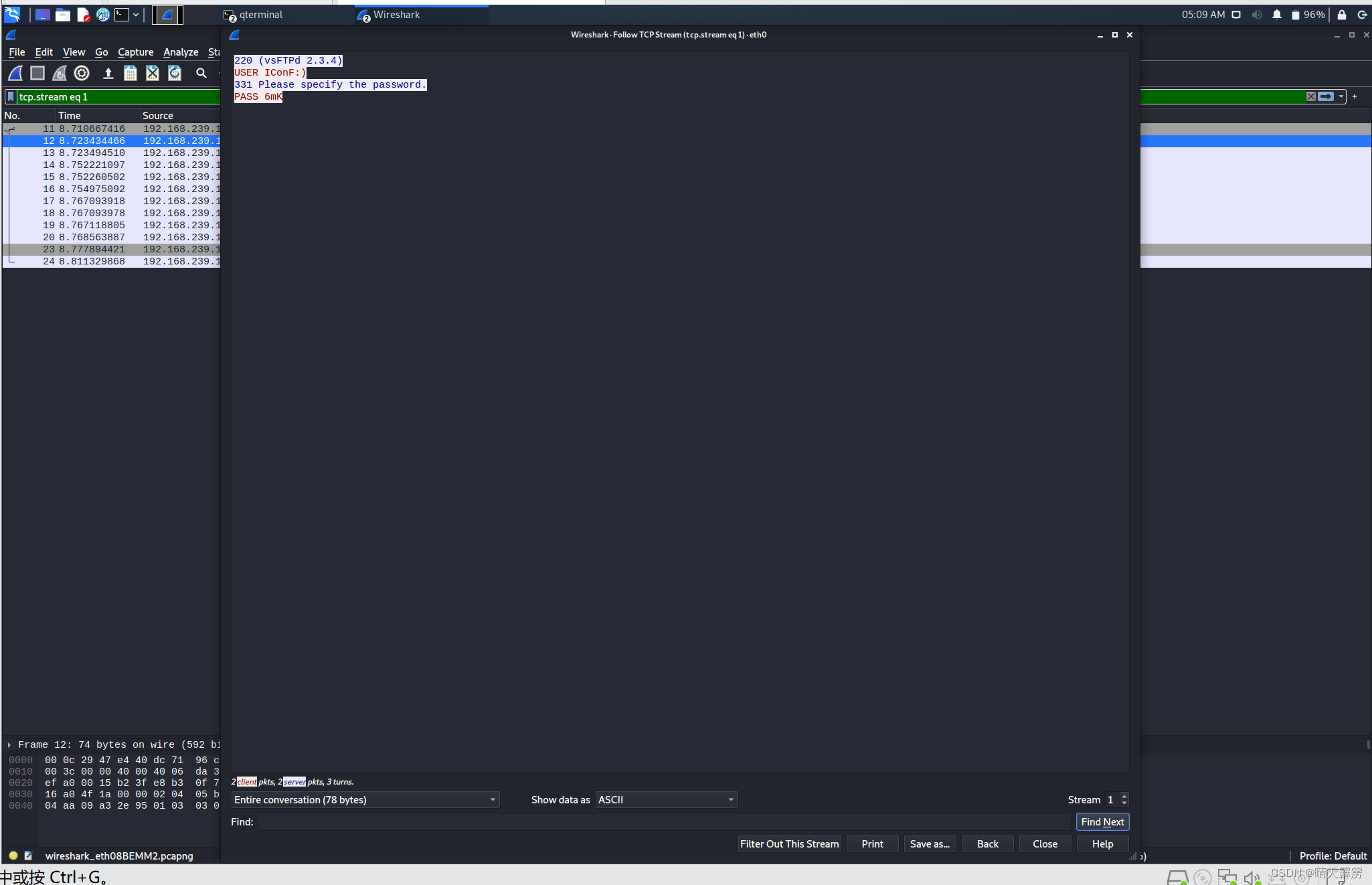Click the tcp.stream eq 1 filter field

pos(118,96)
